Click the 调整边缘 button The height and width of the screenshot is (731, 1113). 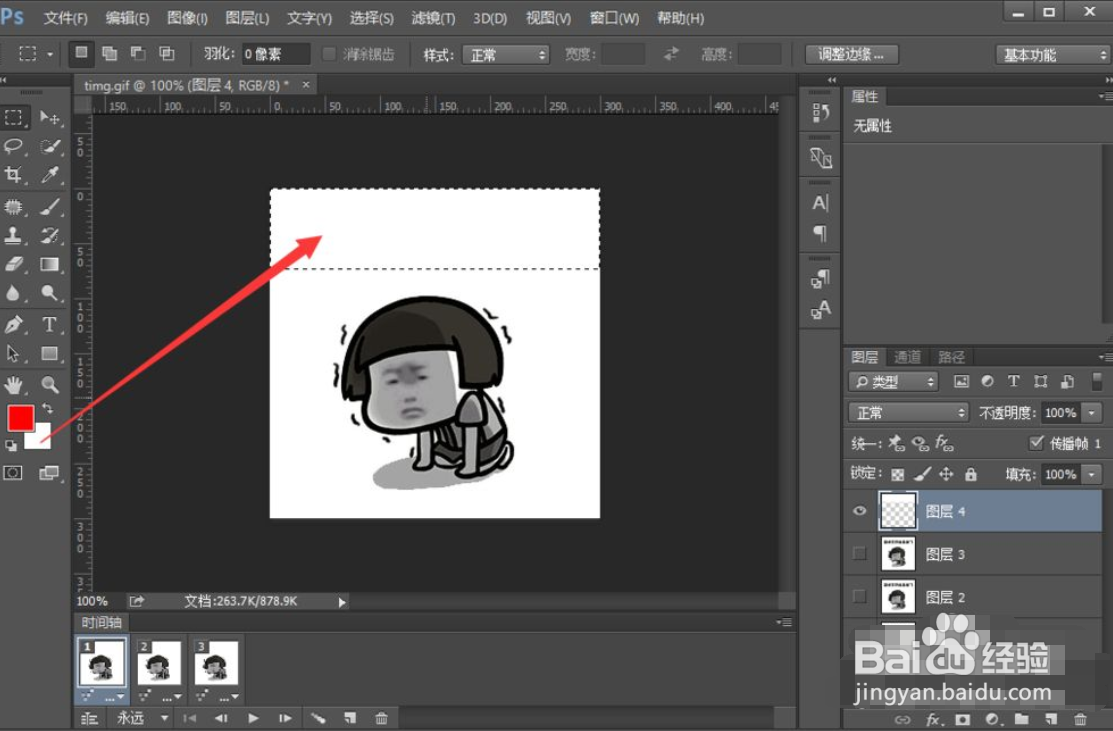pyautogui.click(x=852, y=55)
